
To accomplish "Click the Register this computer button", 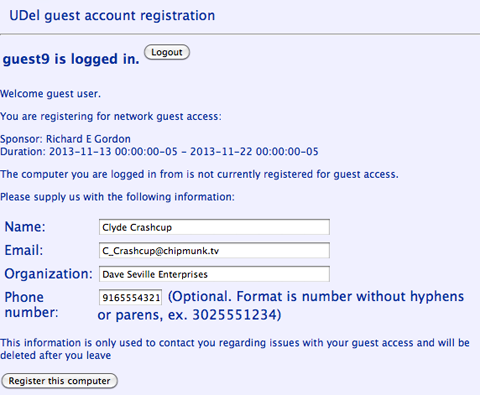I will tap(59, 381).
